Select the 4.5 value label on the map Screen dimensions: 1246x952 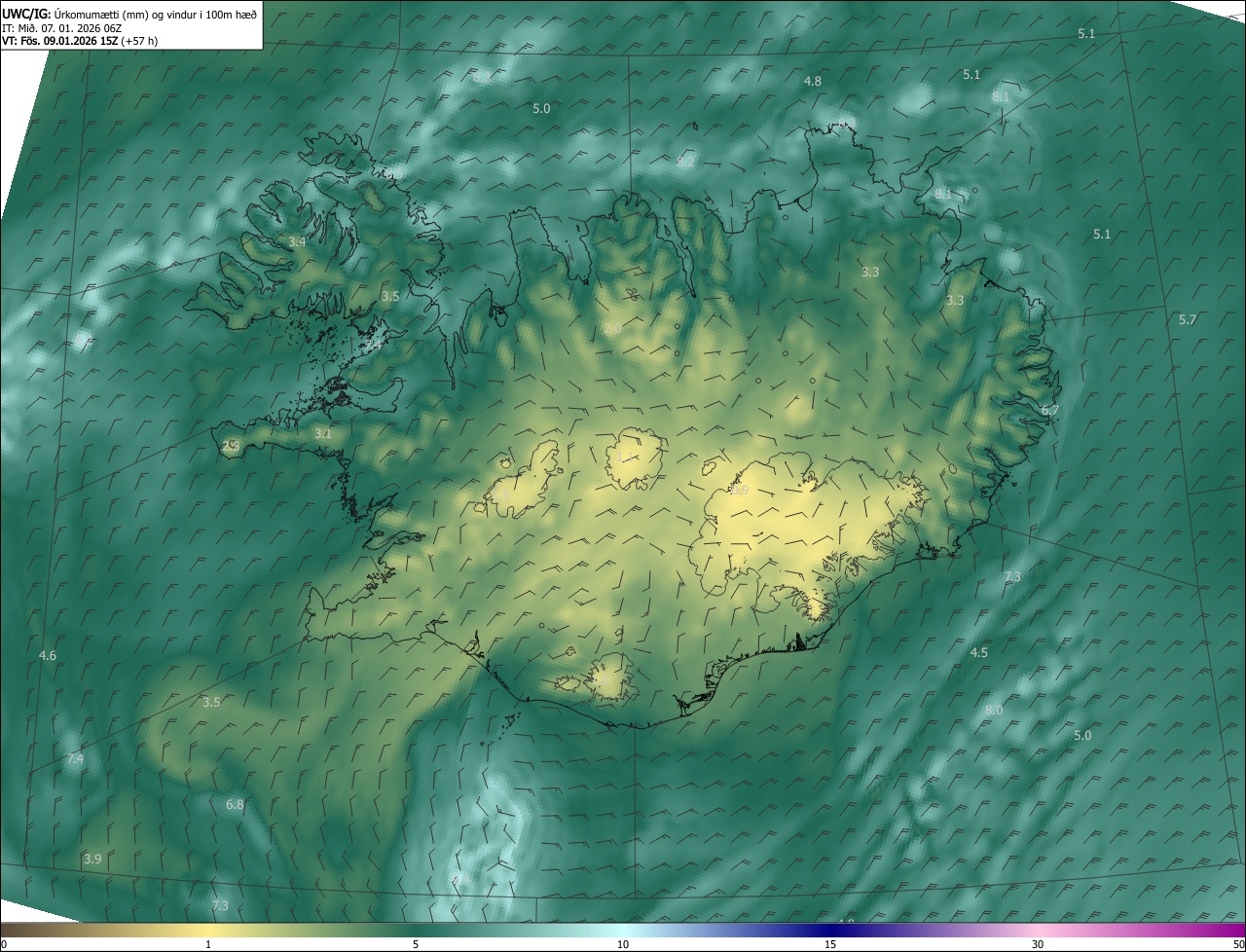point(979,653)
